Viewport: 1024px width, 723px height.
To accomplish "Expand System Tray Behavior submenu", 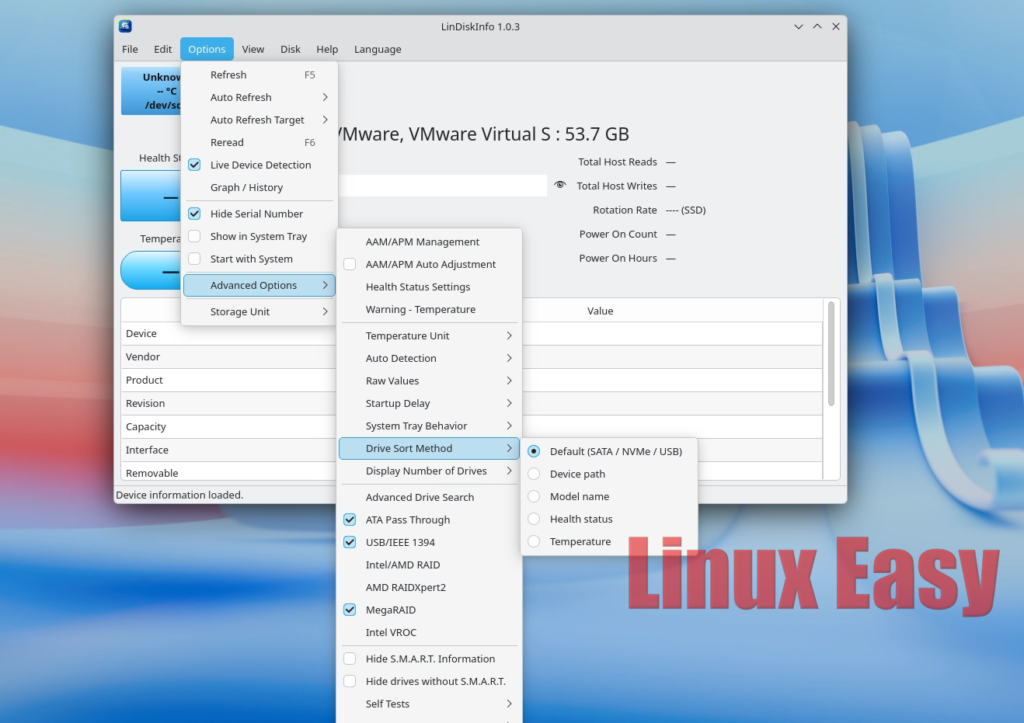I will 429,426.
